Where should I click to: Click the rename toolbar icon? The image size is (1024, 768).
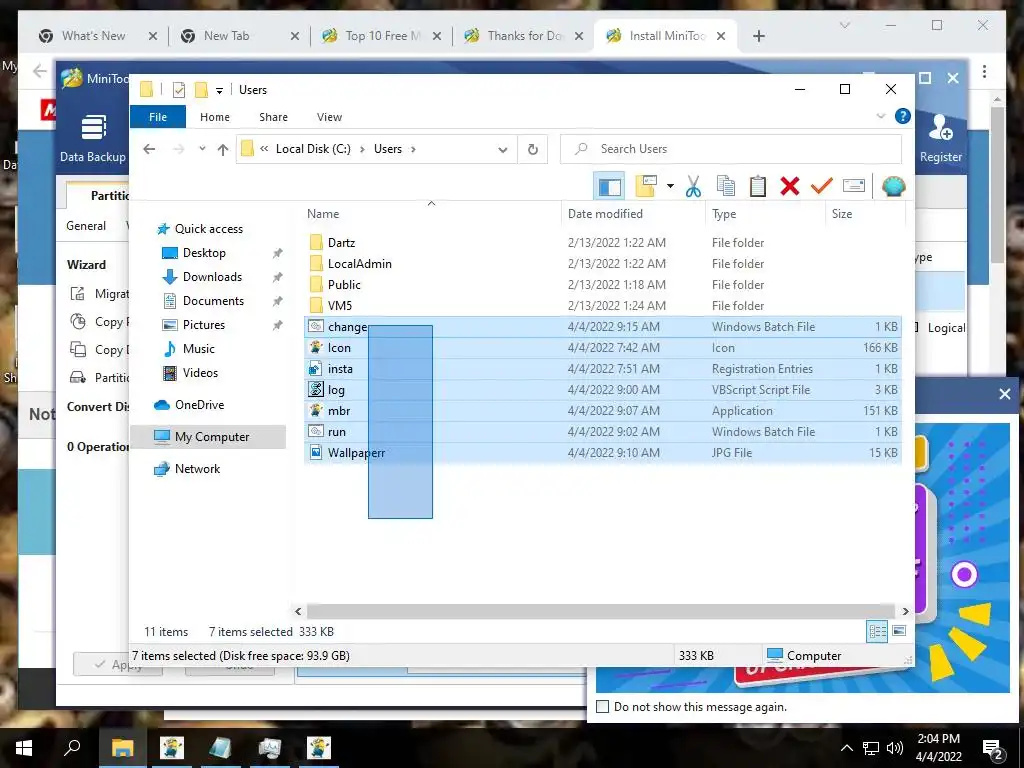(x=854, y=187)
